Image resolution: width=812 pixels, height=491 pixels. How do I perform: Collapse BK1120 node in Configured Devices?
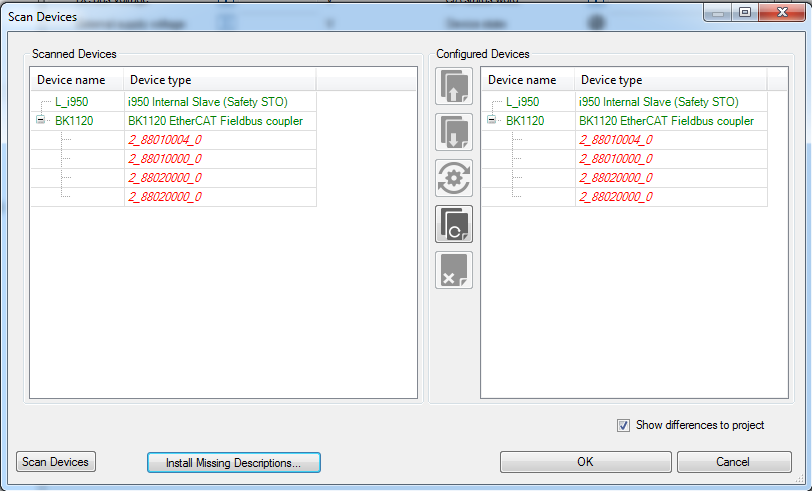pyautogui.click(x=492, y=121)
